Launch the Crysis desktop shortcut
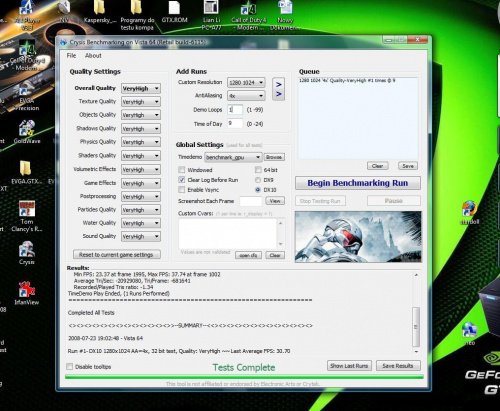 27,253
